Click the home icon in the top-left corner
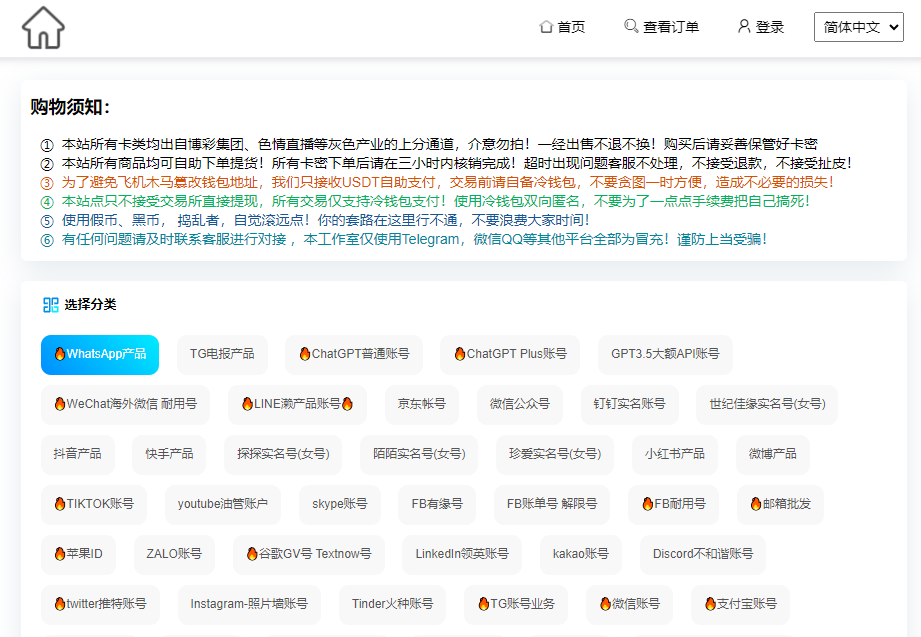The image size is (921, 637). (x=42, y=27)
